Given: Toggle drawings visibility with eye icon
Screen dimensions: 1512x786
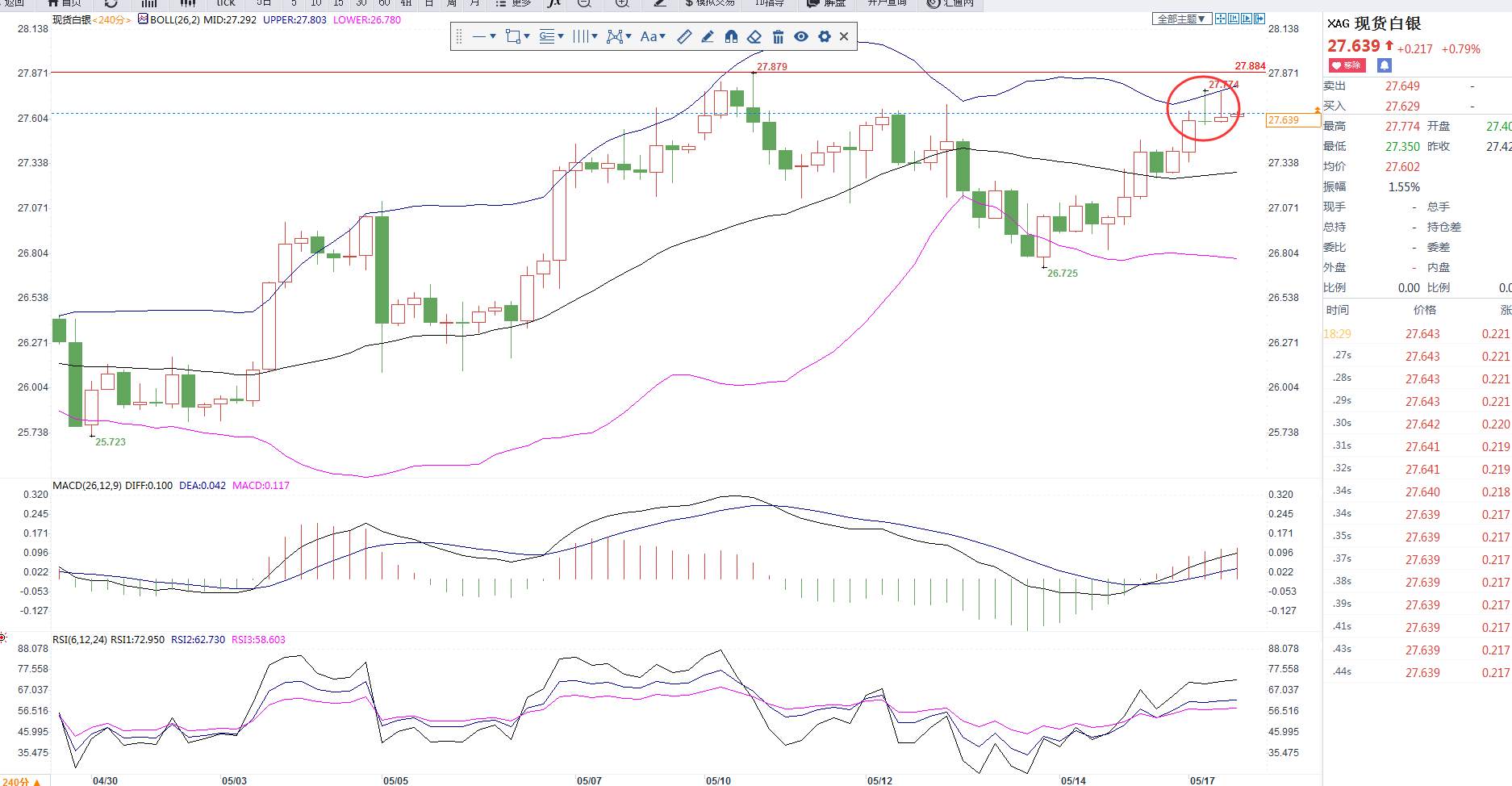Looking at the screenshot, I should pos(801,36).
